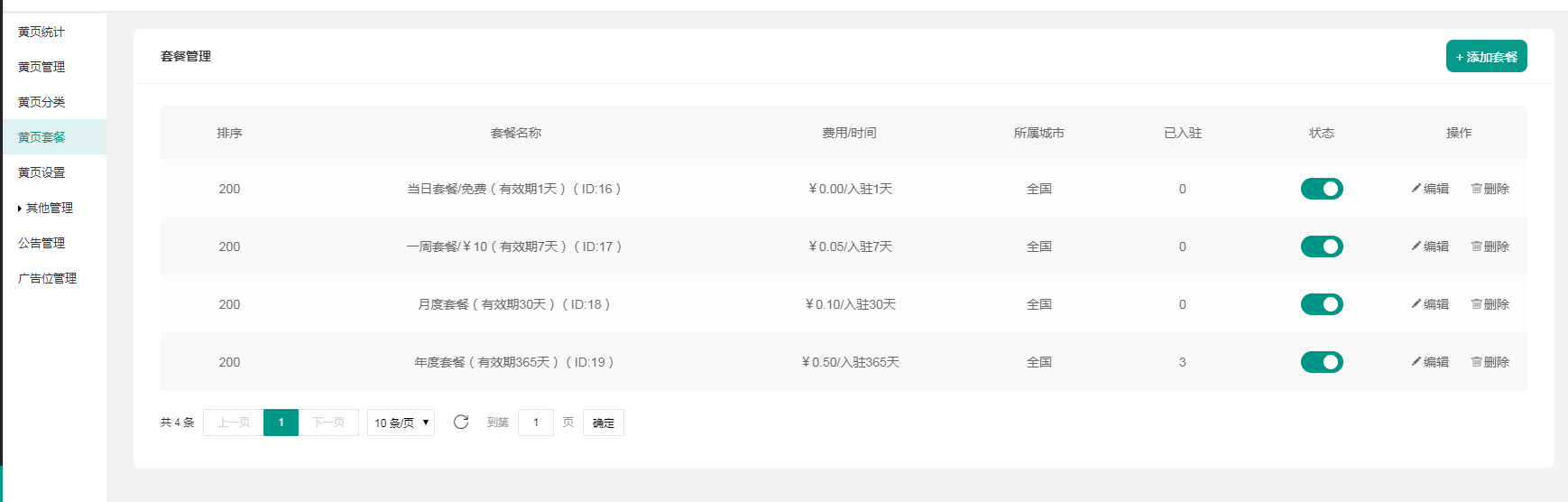
Task: Open the 10 条/页 page size dropdown
Action: tap(401, 423)
